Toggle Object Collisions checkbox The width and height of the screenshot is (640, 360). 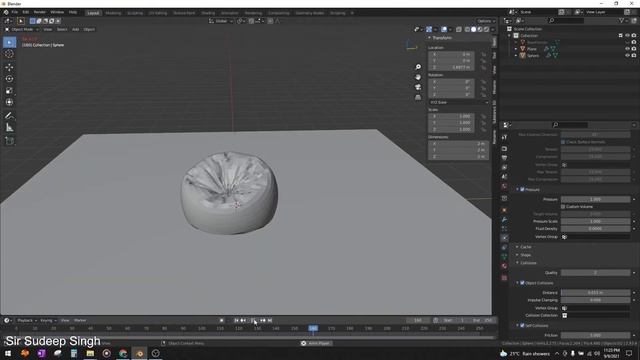522,283
